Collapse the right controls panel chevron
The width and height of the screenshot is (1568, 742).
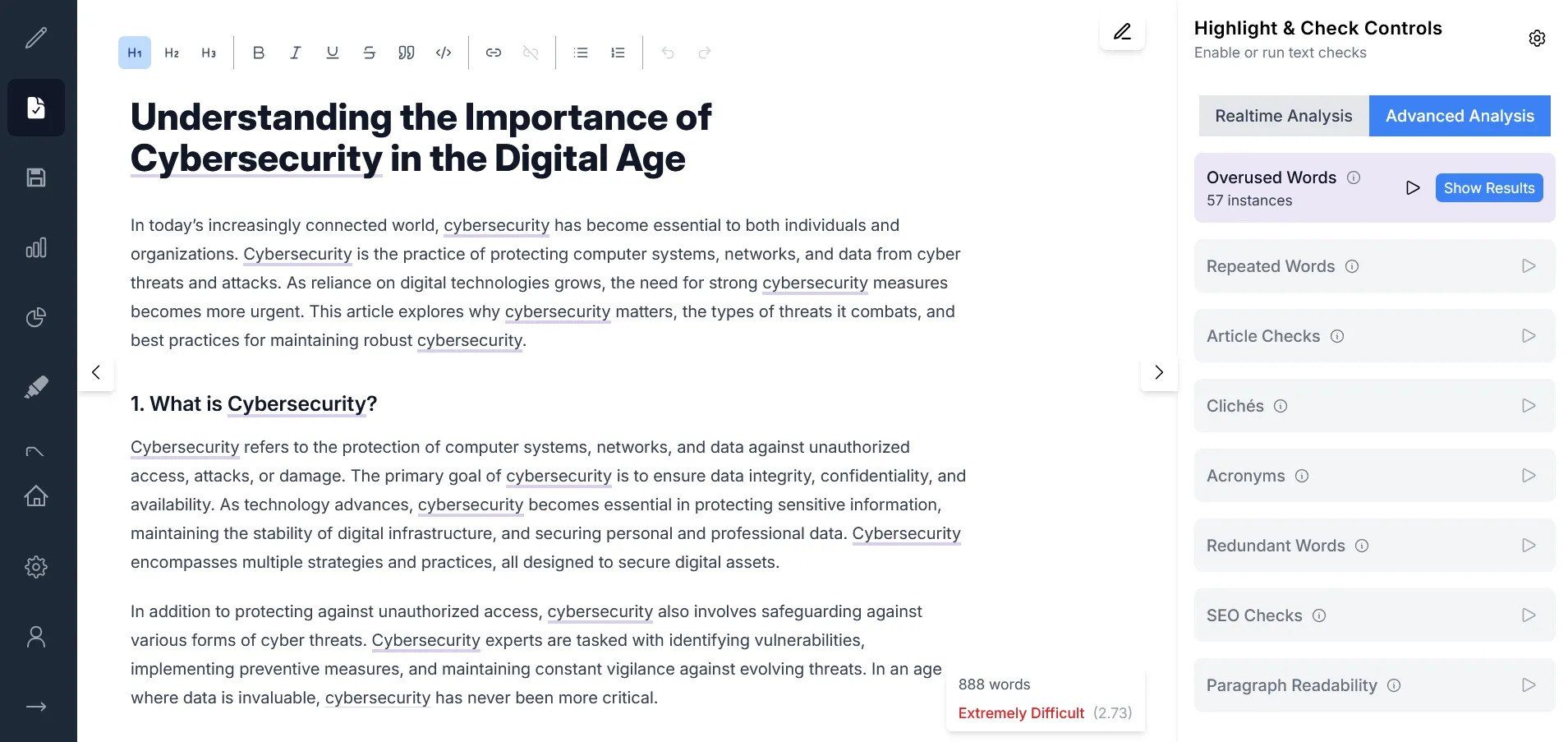1158,372
